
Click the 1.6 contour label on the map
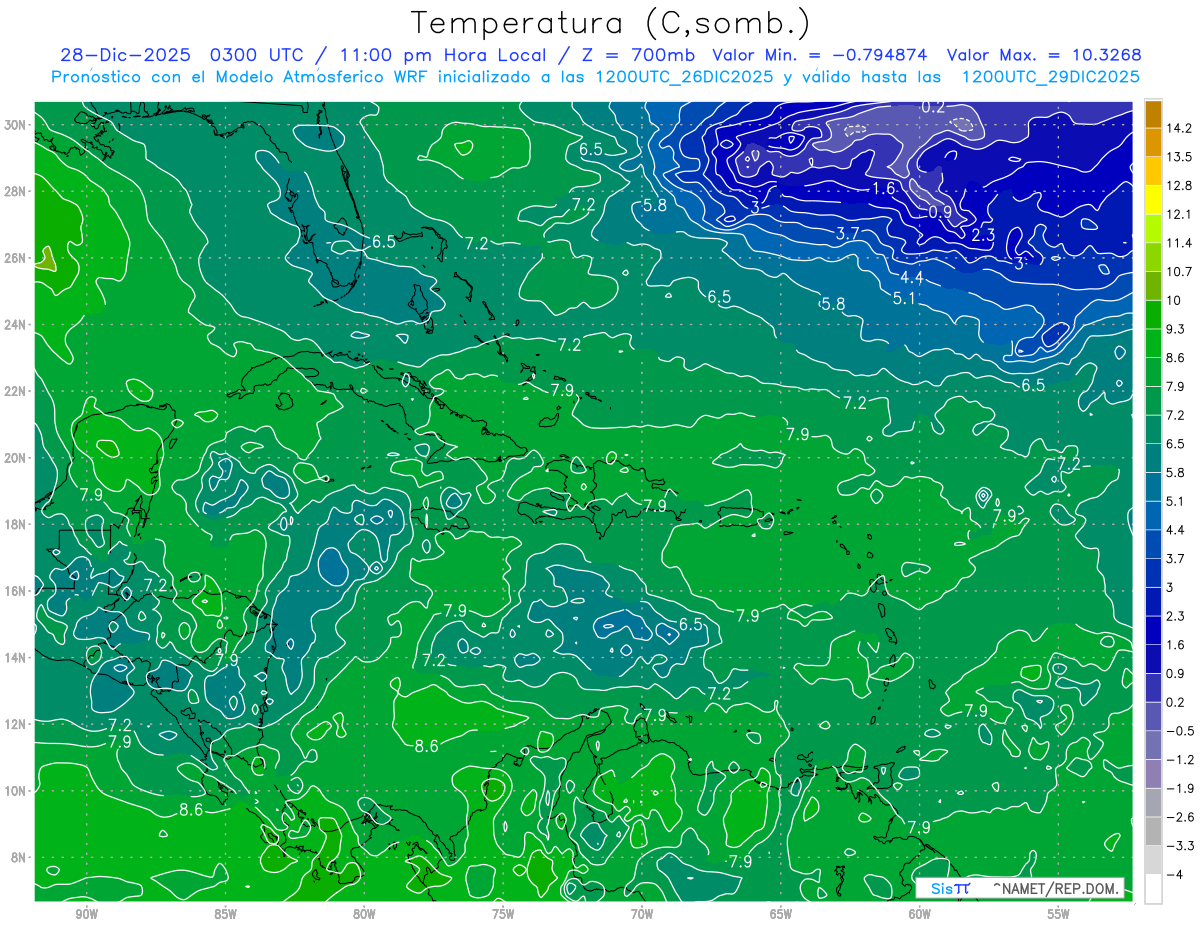883,188
